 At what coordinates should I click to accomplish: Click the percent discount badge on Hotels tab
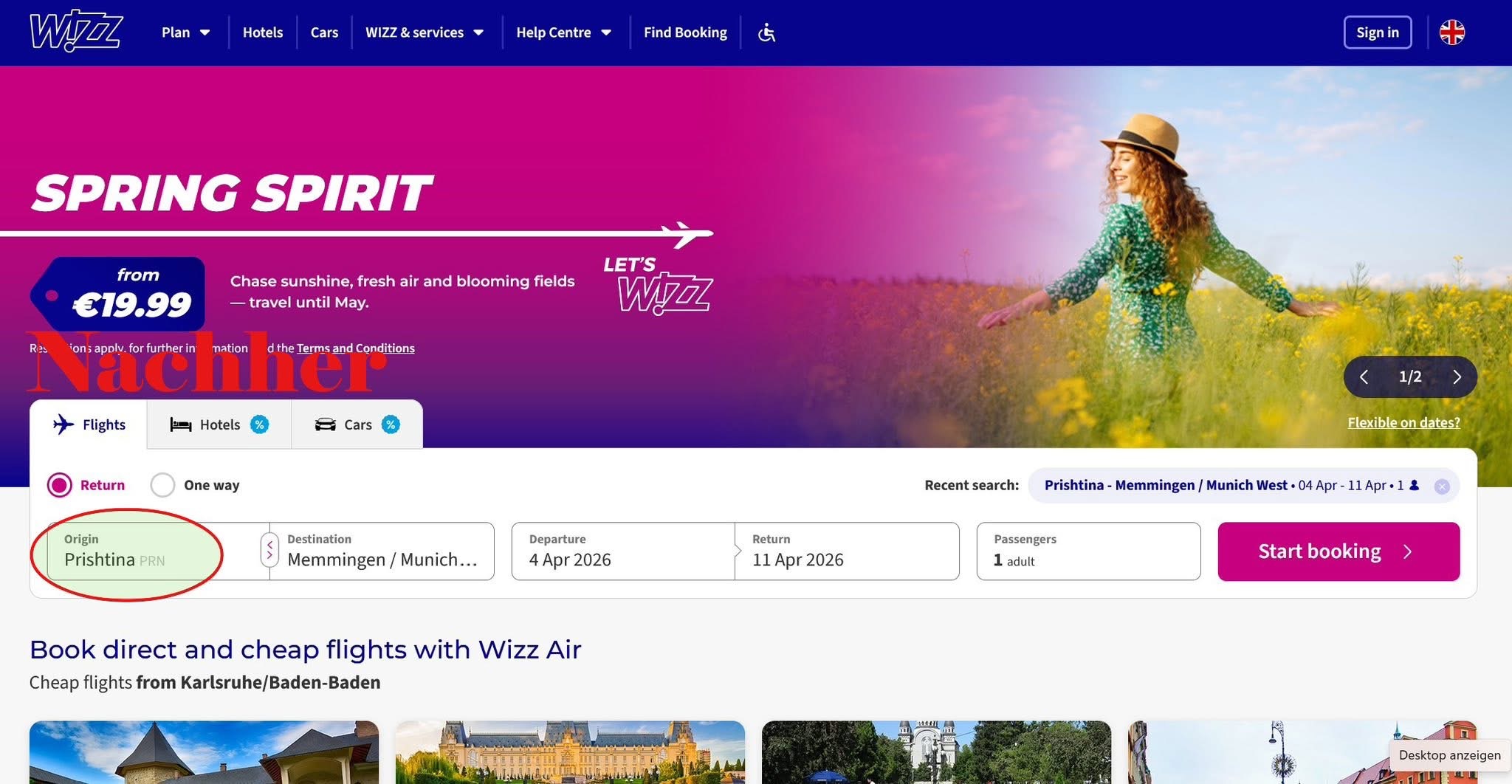260,424
